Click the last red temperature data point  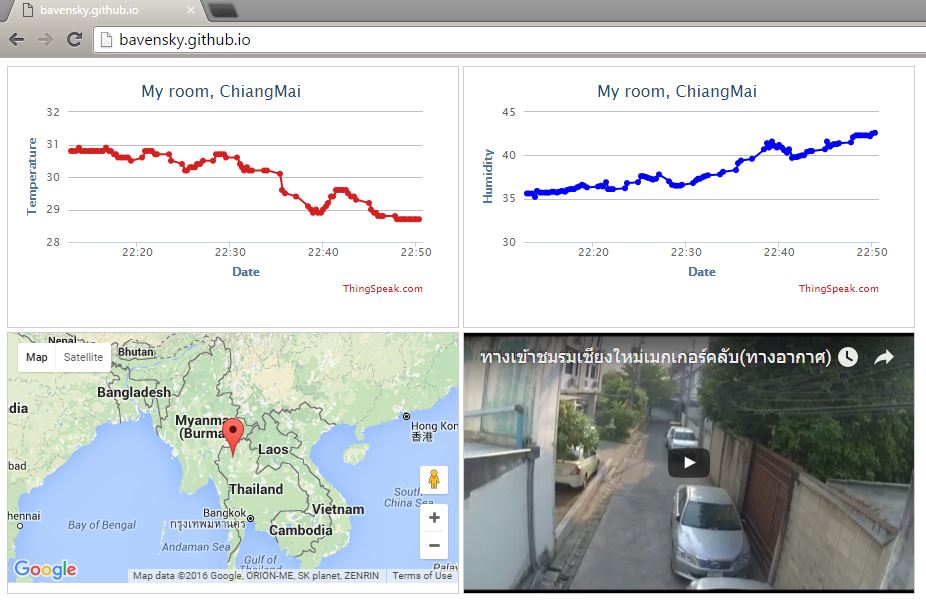[419, 219]
